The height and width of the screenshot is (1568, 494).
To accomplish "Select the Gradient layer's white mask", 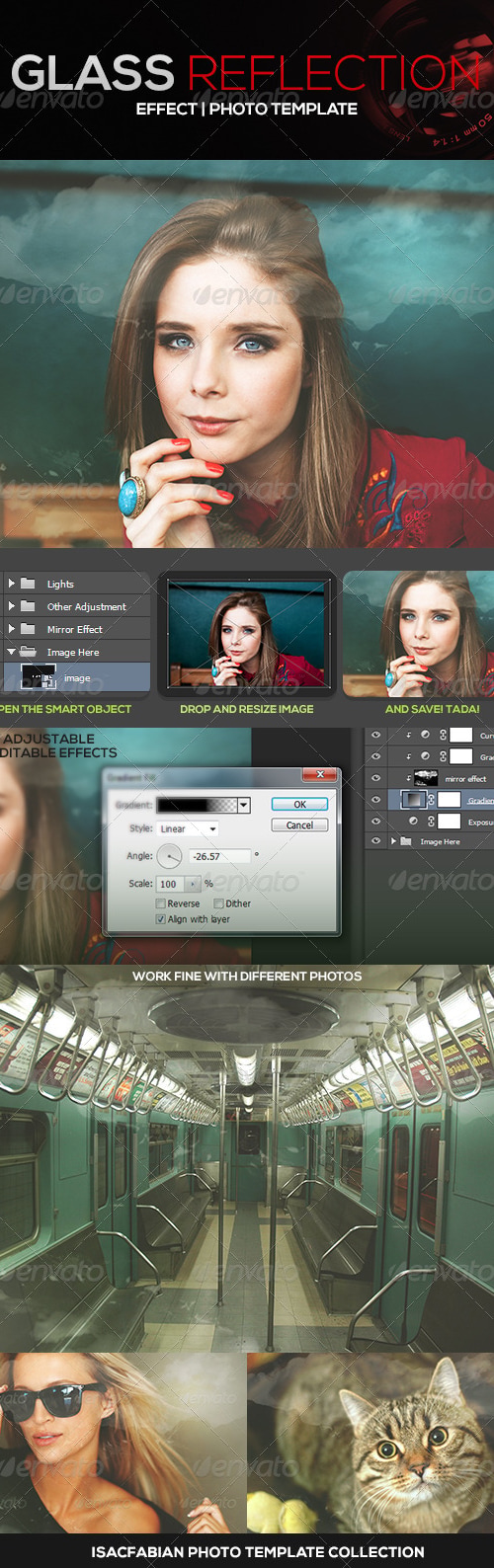I will 450,799.
